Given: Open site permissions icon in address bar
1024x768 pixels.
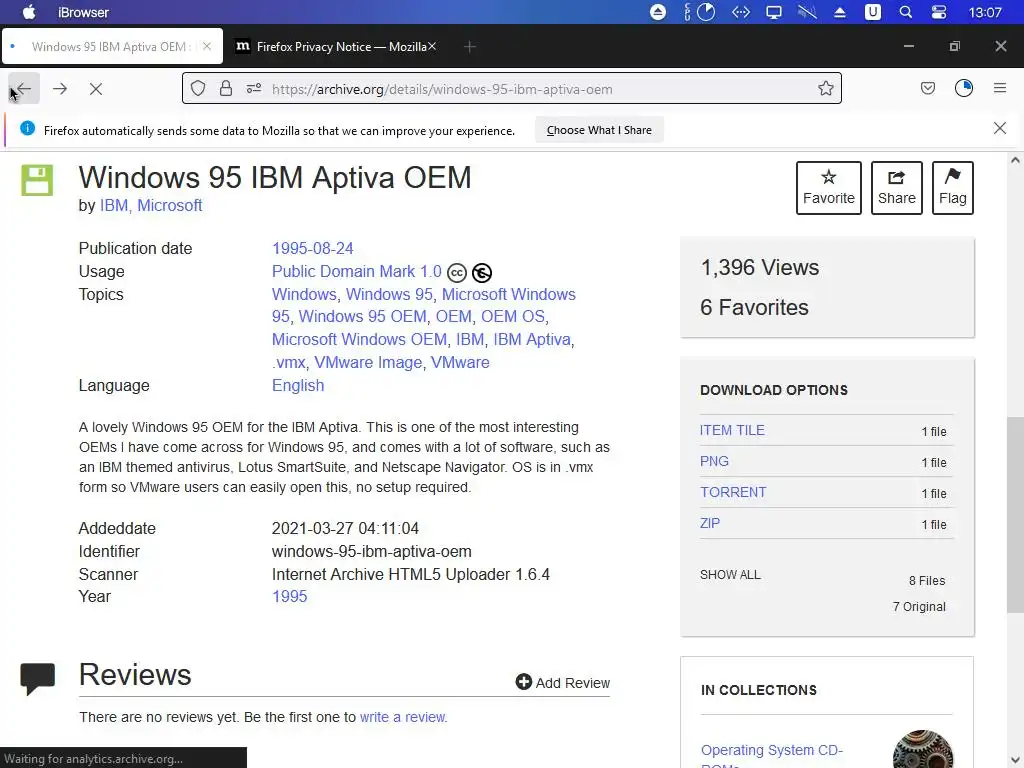Looking at the screenshot, I should pyautogui.click(x=254, y=88).
